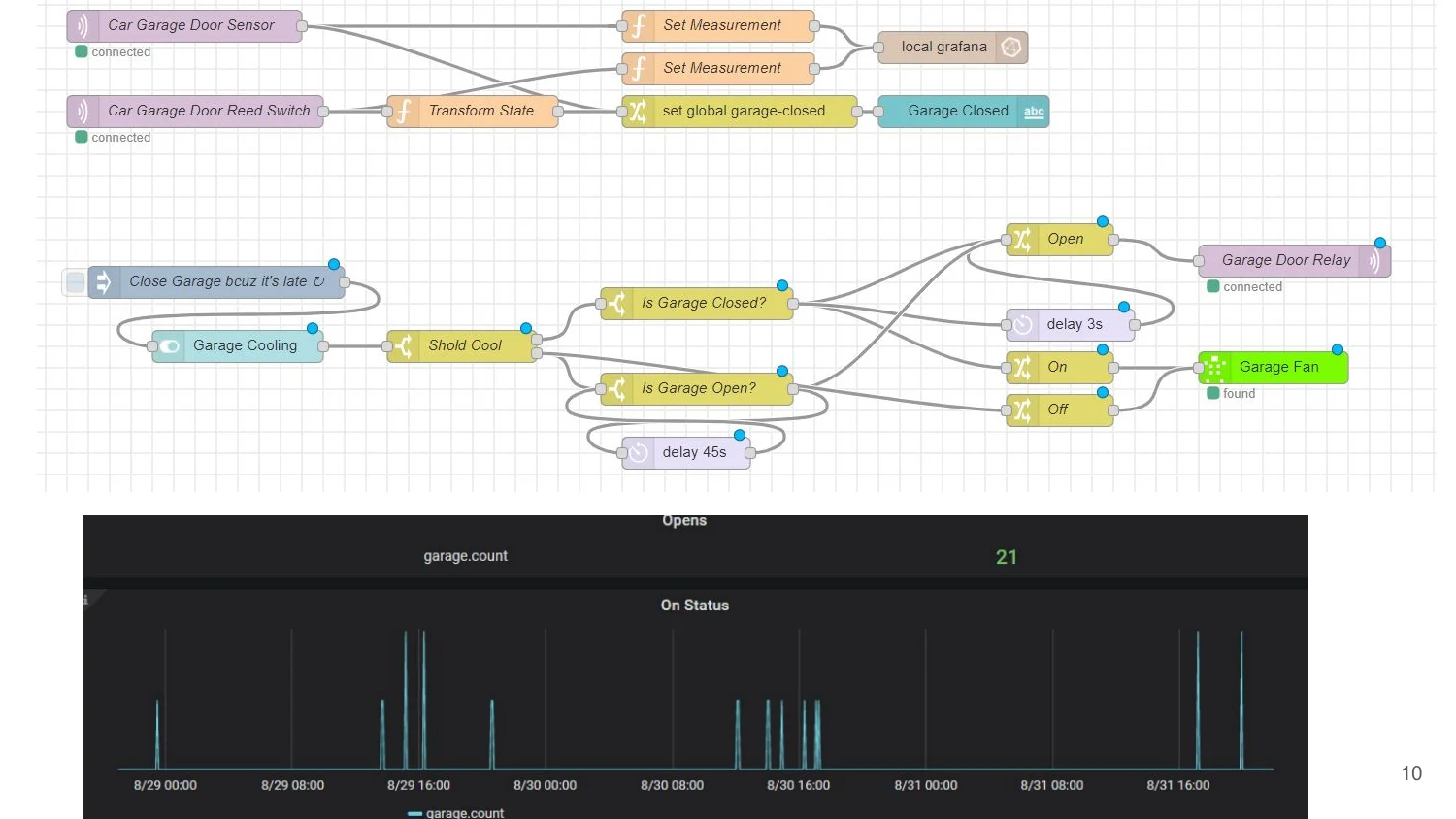Click the output port of Transform State node

(x=558, y=112)
